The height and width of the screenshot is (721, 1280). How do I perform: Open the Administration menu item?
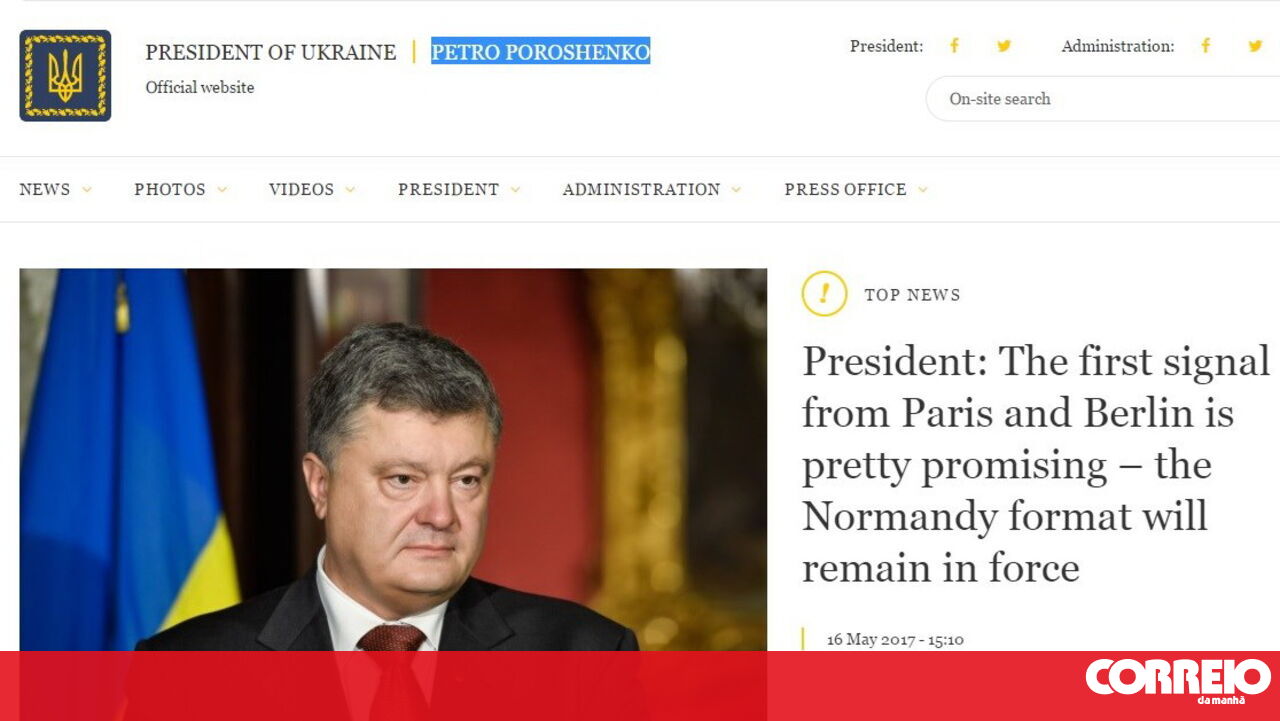tap(641, 189)
